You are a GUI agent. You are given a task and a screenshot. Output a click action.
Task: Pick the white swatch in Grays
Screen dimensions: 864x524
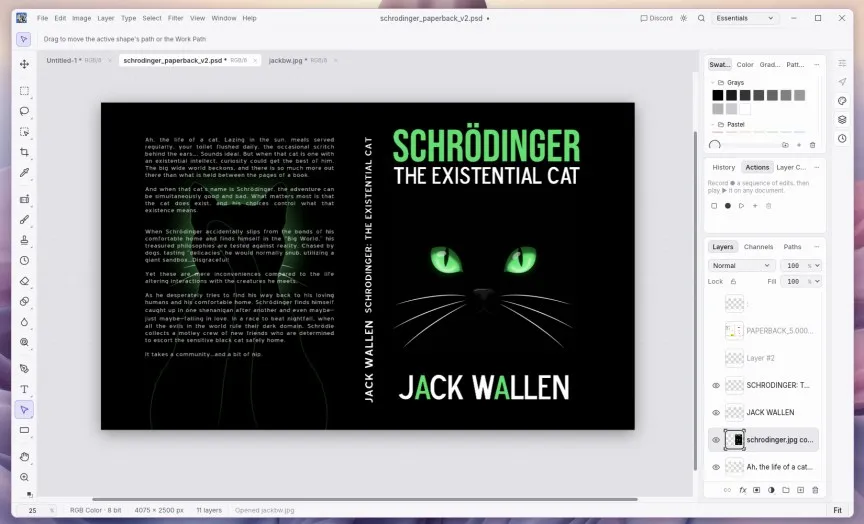coord(745,109)
